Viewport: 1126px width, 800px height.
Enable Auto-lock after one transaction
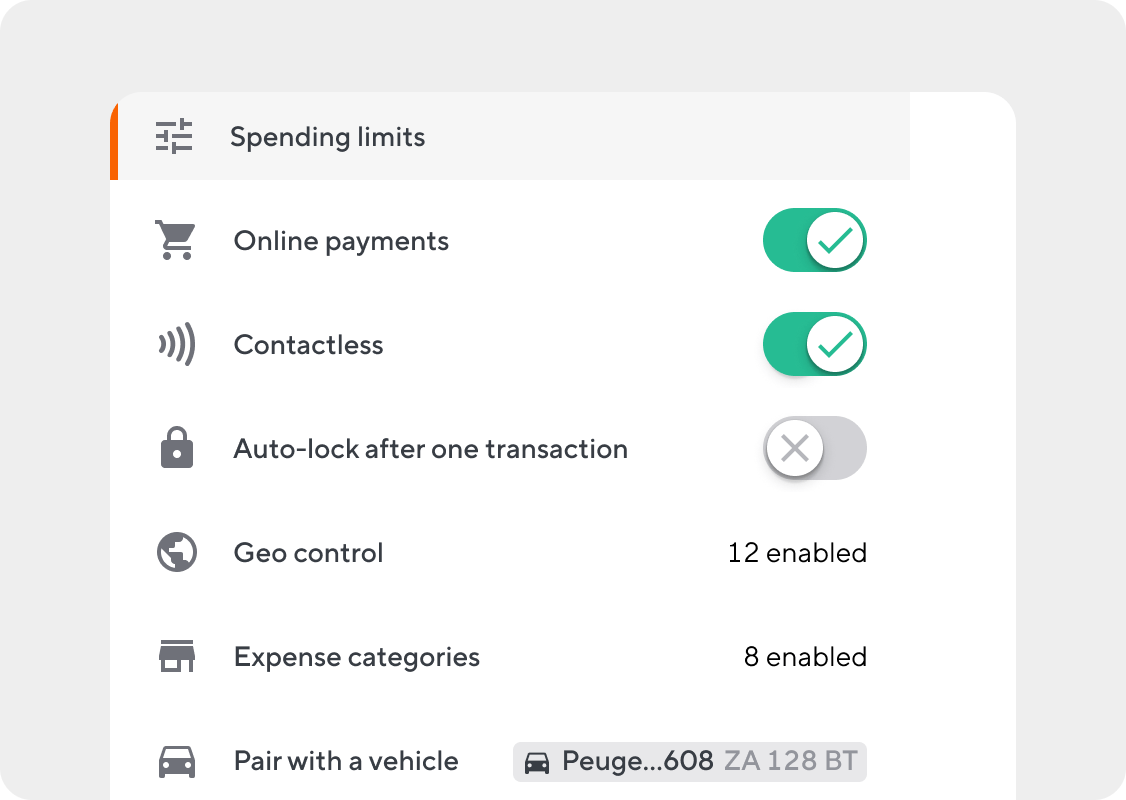815,448
